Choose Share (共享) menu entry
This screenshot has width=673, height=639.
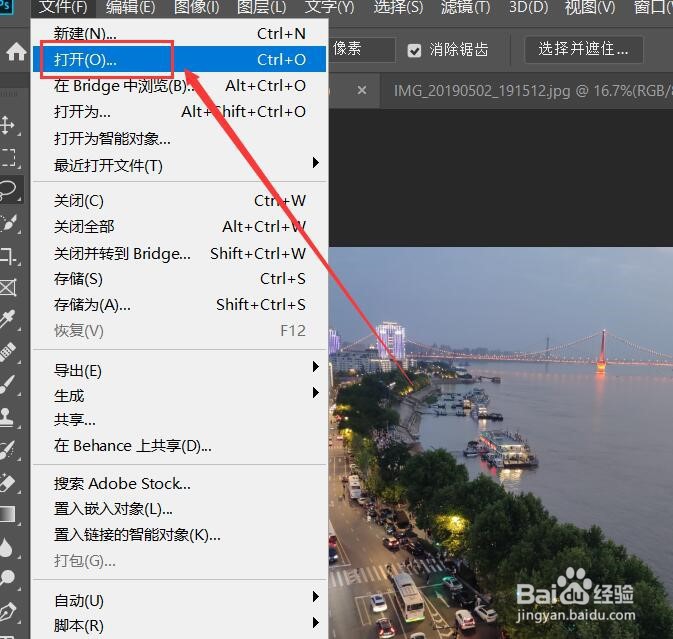click(179, 420)
